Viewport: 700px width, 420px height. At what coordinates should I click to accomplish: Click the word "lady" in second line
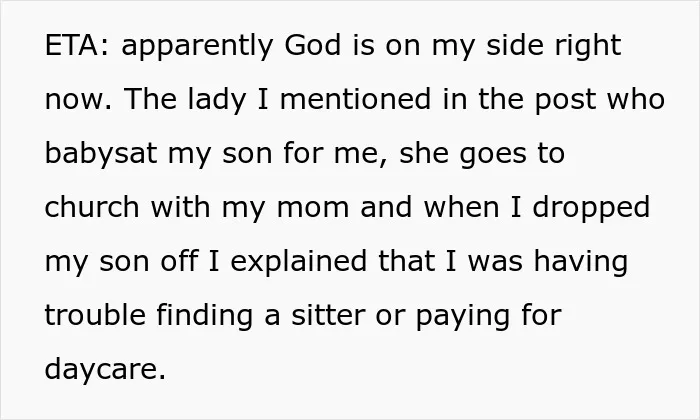pyautogui.click(x=217, y=101)
